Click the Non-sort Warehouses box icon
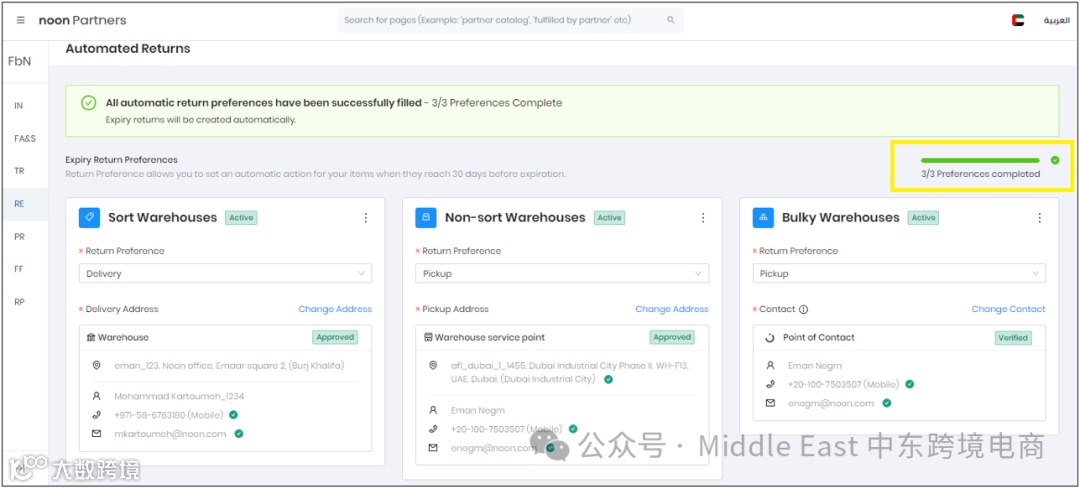 coord(426,218)
